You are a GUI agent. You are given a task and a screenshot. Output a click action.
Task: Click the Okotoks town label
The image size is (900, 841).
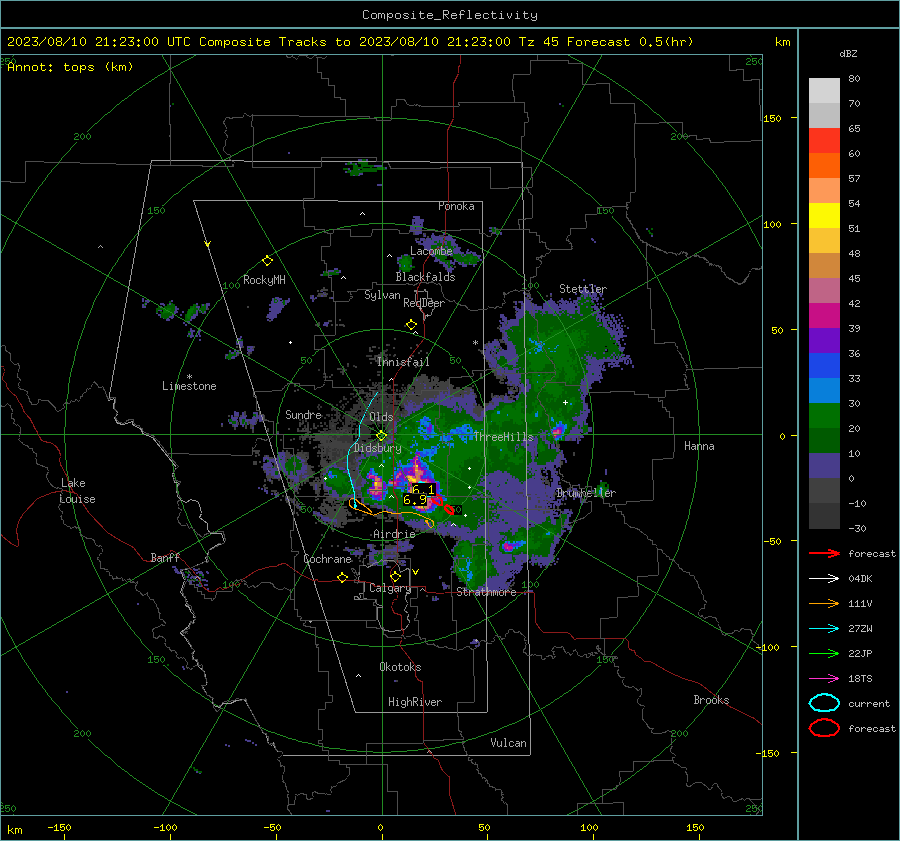pos(400,667)
